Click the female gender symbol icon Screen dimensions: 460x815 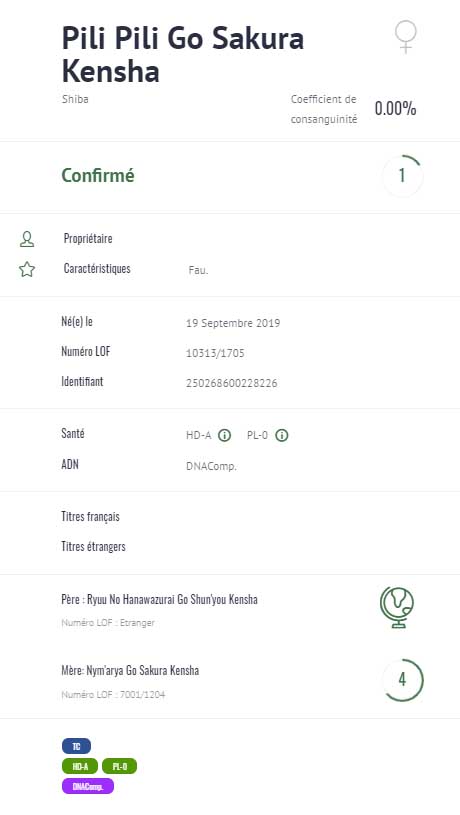405,36
